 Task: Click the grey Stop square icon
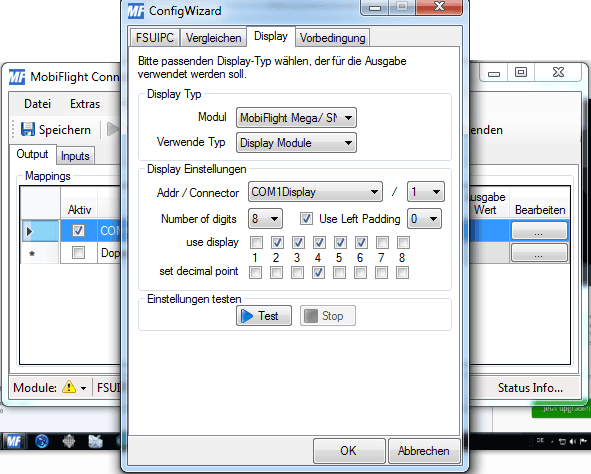point(311,316)
